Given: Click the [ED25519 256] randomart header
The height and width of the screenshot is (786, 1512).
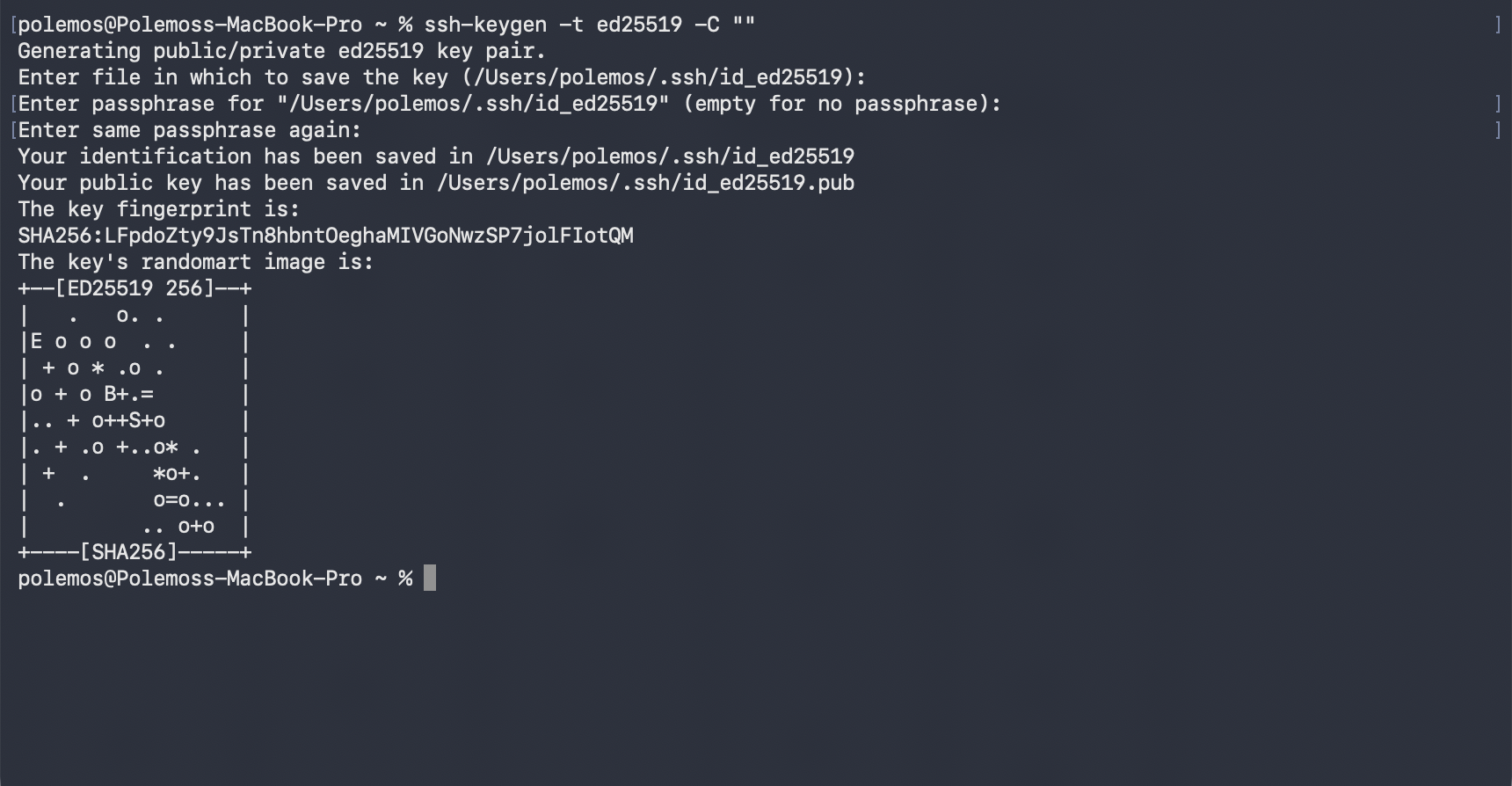Looking at the screenshot, I should [134, 288].
